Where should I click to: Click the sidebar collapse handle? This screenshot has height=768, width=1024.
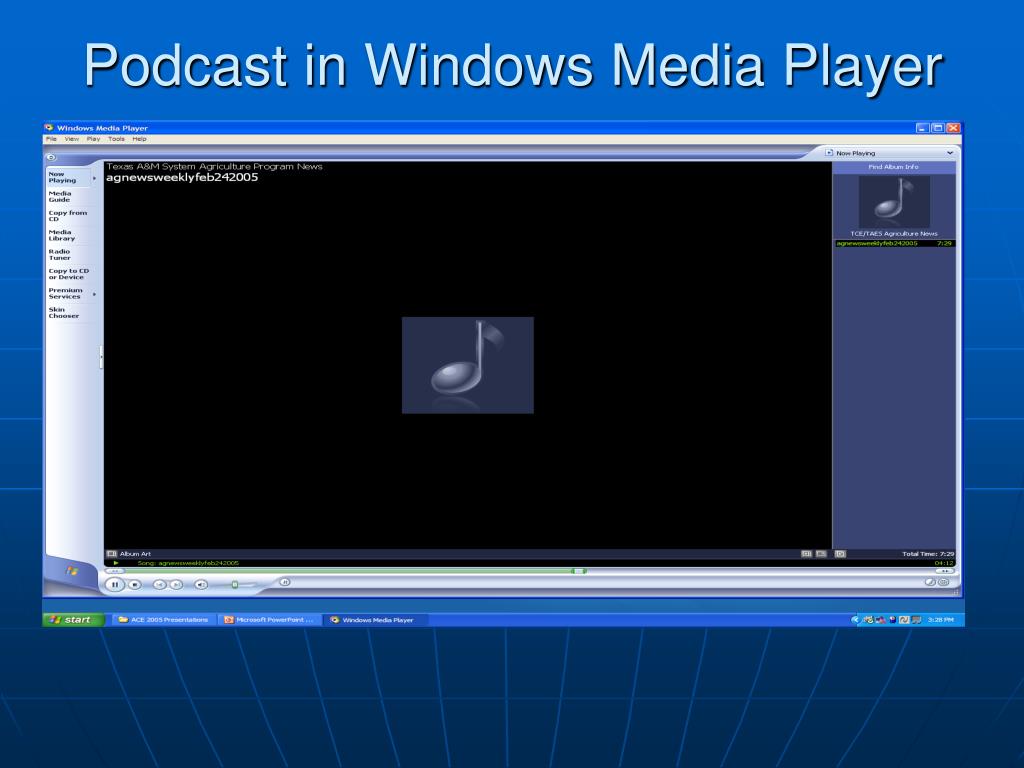click(101, 357)
